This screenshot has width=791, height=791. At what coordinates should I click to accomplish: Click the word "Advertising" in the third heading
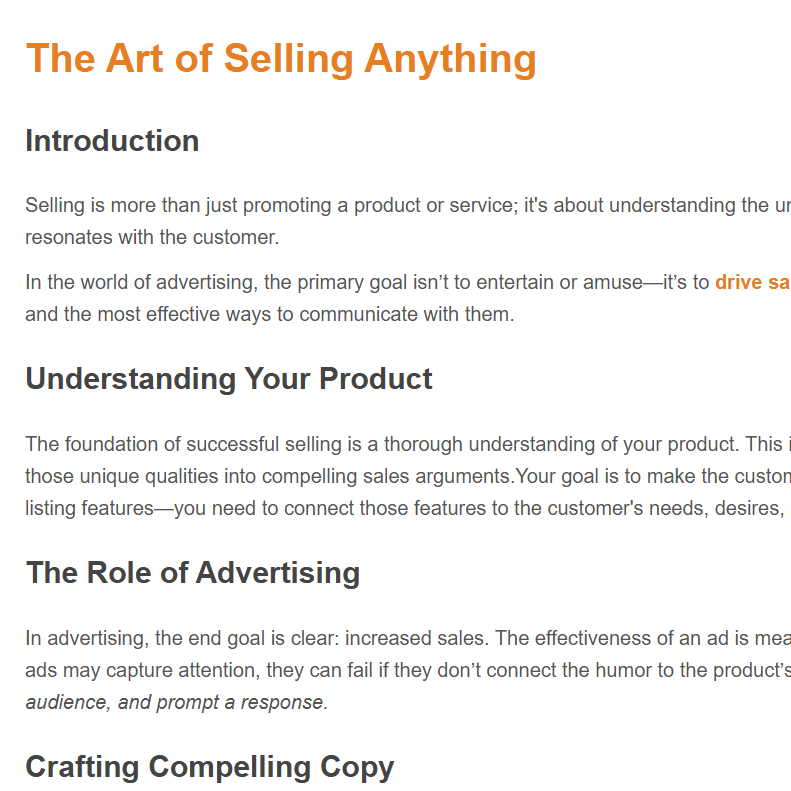pyautogui.click(x=278, y=573)
